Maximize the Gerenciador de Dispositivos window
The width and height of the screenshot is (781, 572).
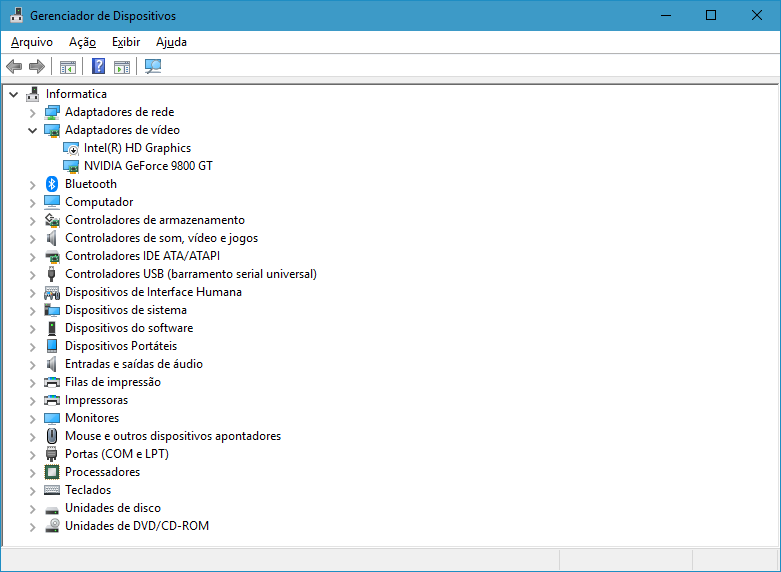(711, 15)
